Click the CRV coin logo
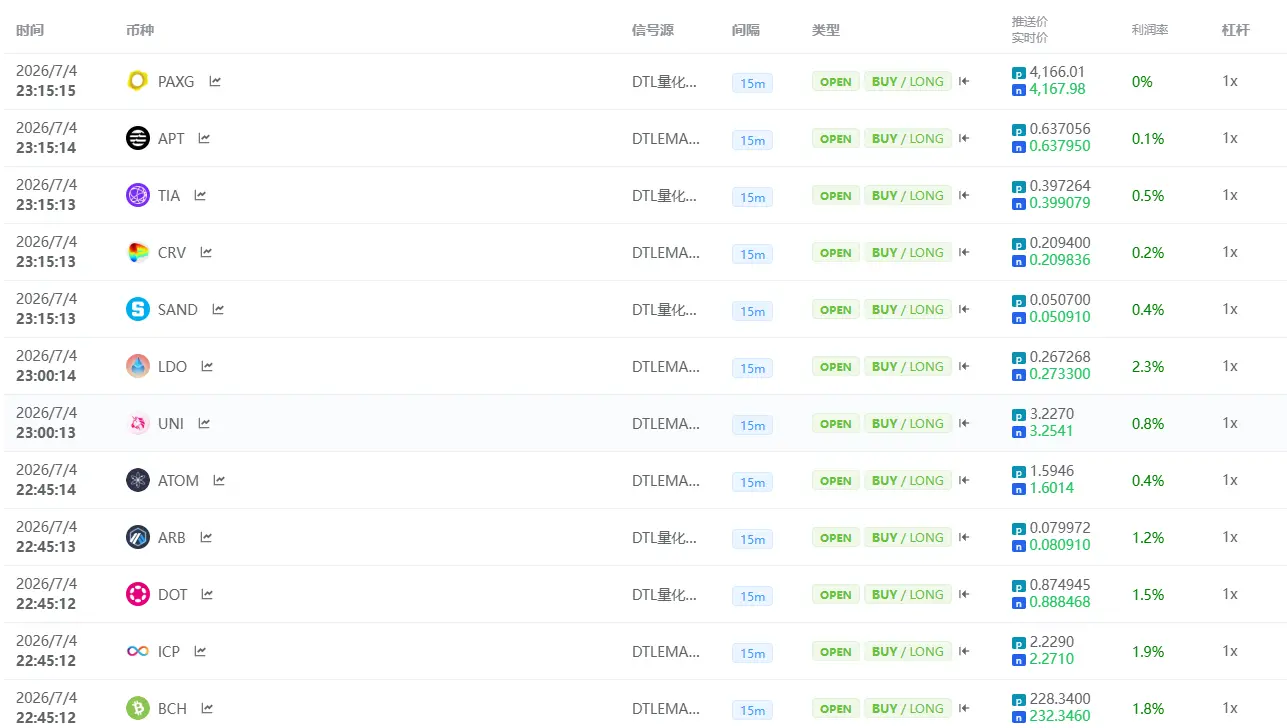Image resolution: width=1287 pixels, height=728 pixels. pyautogui.click(x=138, y=252)
